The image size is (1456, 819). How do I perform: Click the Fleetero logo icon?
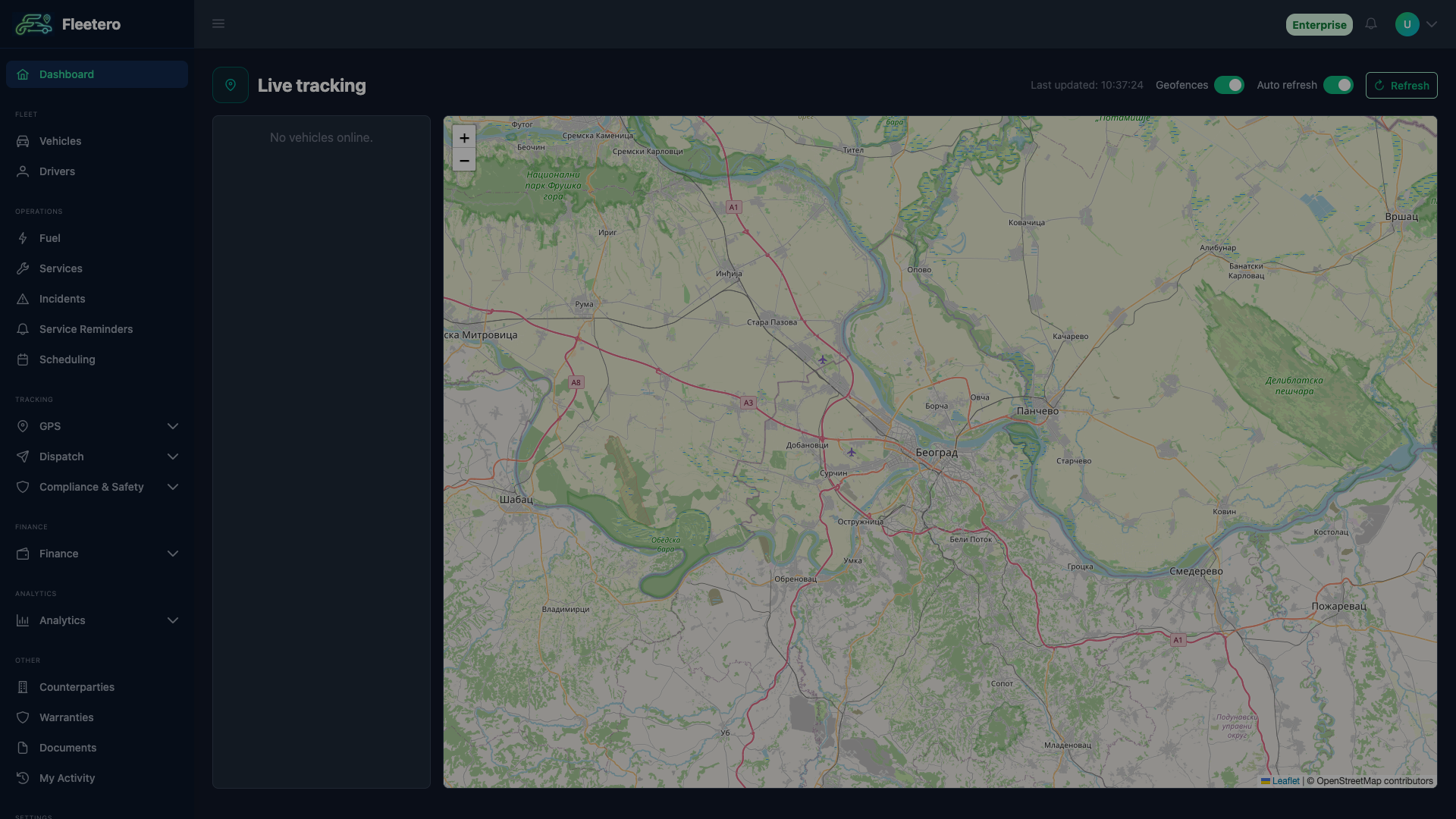click(34, 24)
